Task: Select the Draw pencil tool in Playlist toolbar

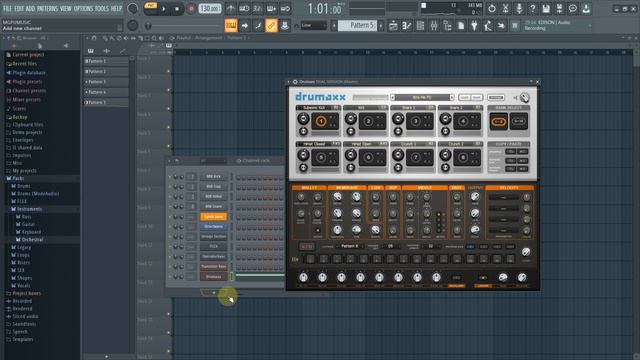Action: pyautogui.click(x=105, y=38)
